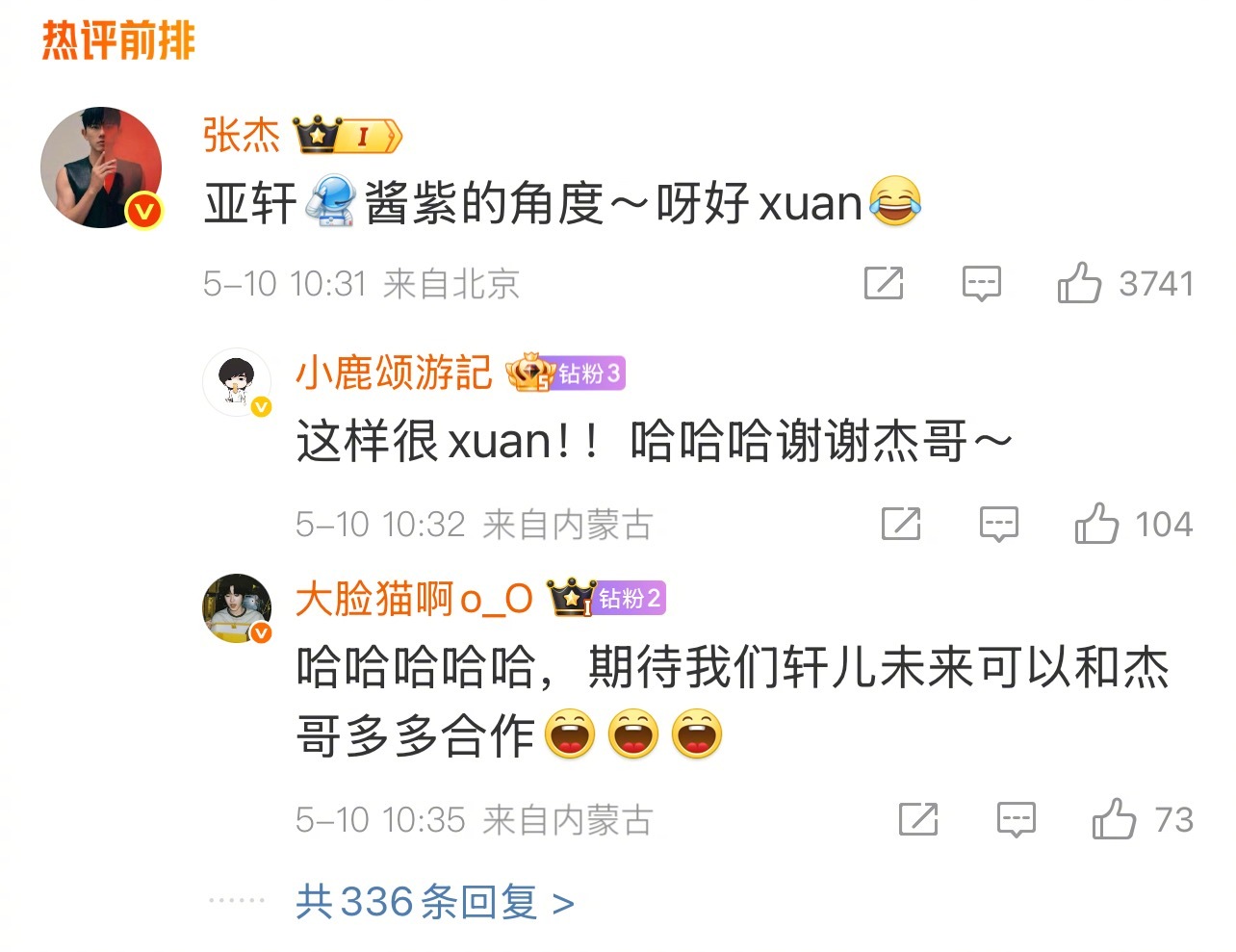The width and height of the screenshot is (1236, 952).
Task: Repost 大脸猫啊o_O's reply via share icon
Action: coord(918,818)
